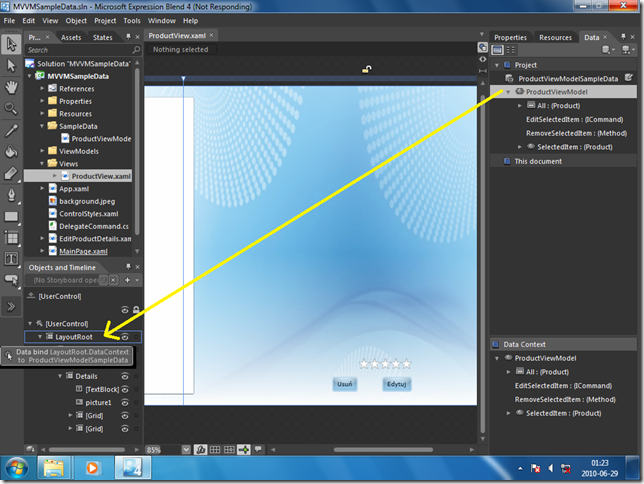Toggle rendering of effects fx icon
The height and width of the screenshot is (484, 644).
(x=200, y=449)
